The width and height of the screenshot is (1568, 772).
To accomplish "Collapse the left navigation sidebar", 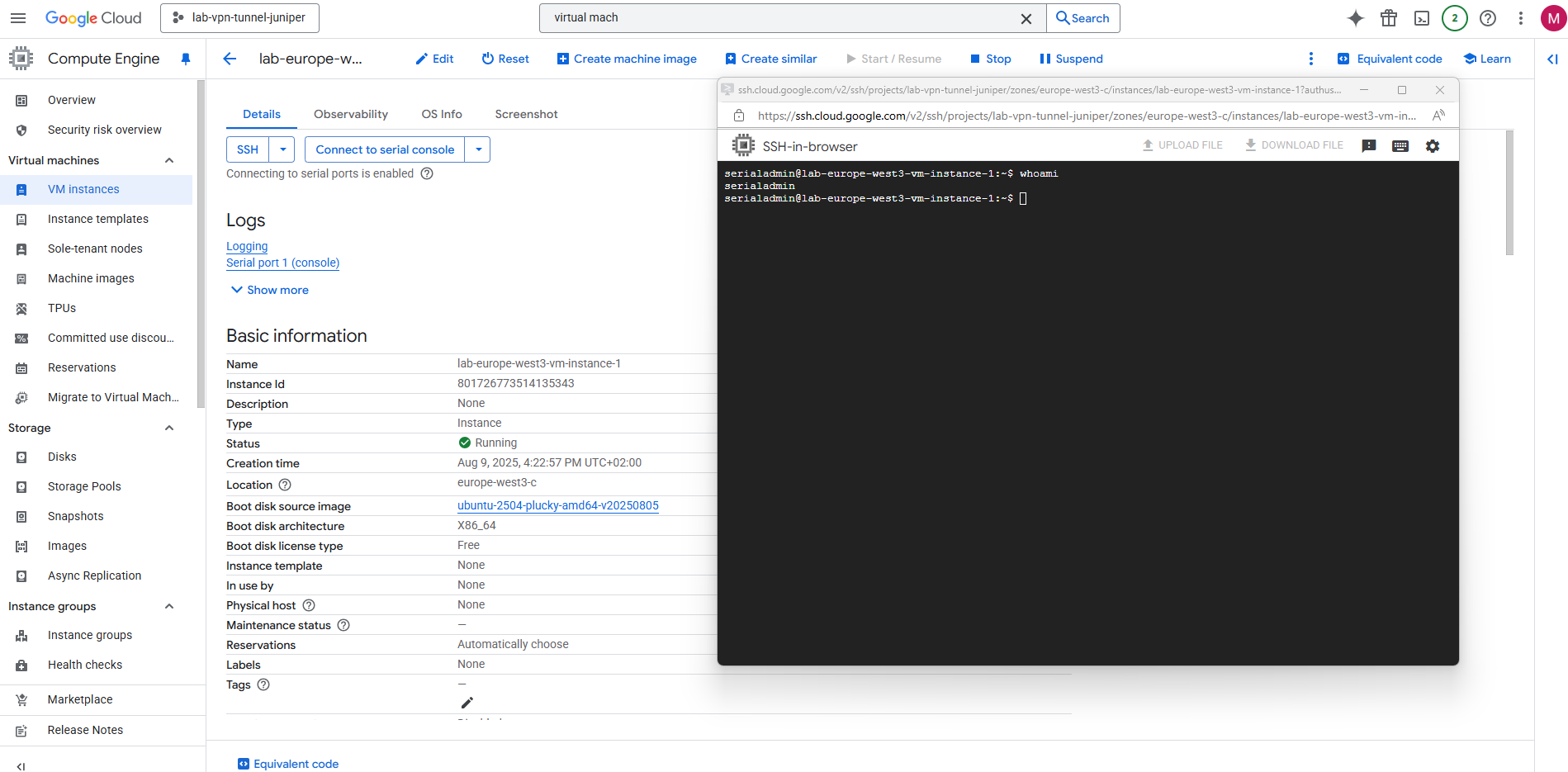I will pyautogui.click(x=21, y=766).
